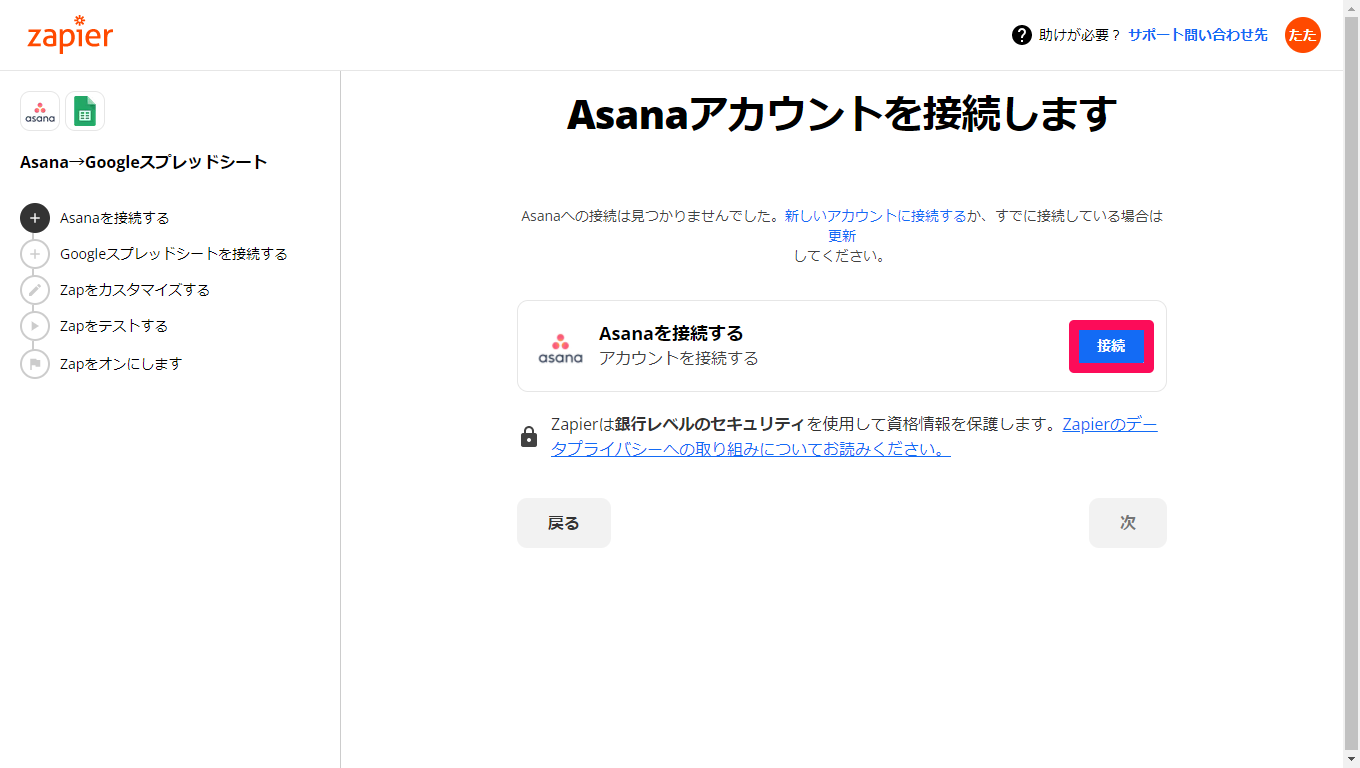Click the Zapier logo in the header
Screen dimensions: 1360x768
[69, 35]
